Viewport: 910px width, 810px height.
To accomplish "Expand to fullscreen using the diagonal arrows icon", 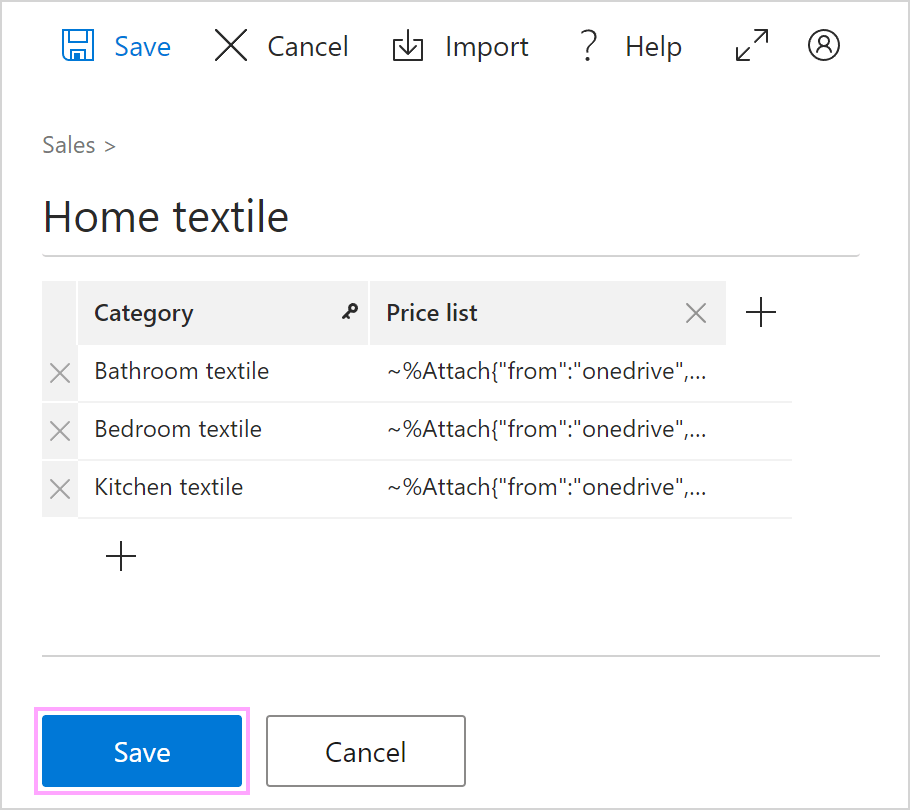I will pos(751,45).
